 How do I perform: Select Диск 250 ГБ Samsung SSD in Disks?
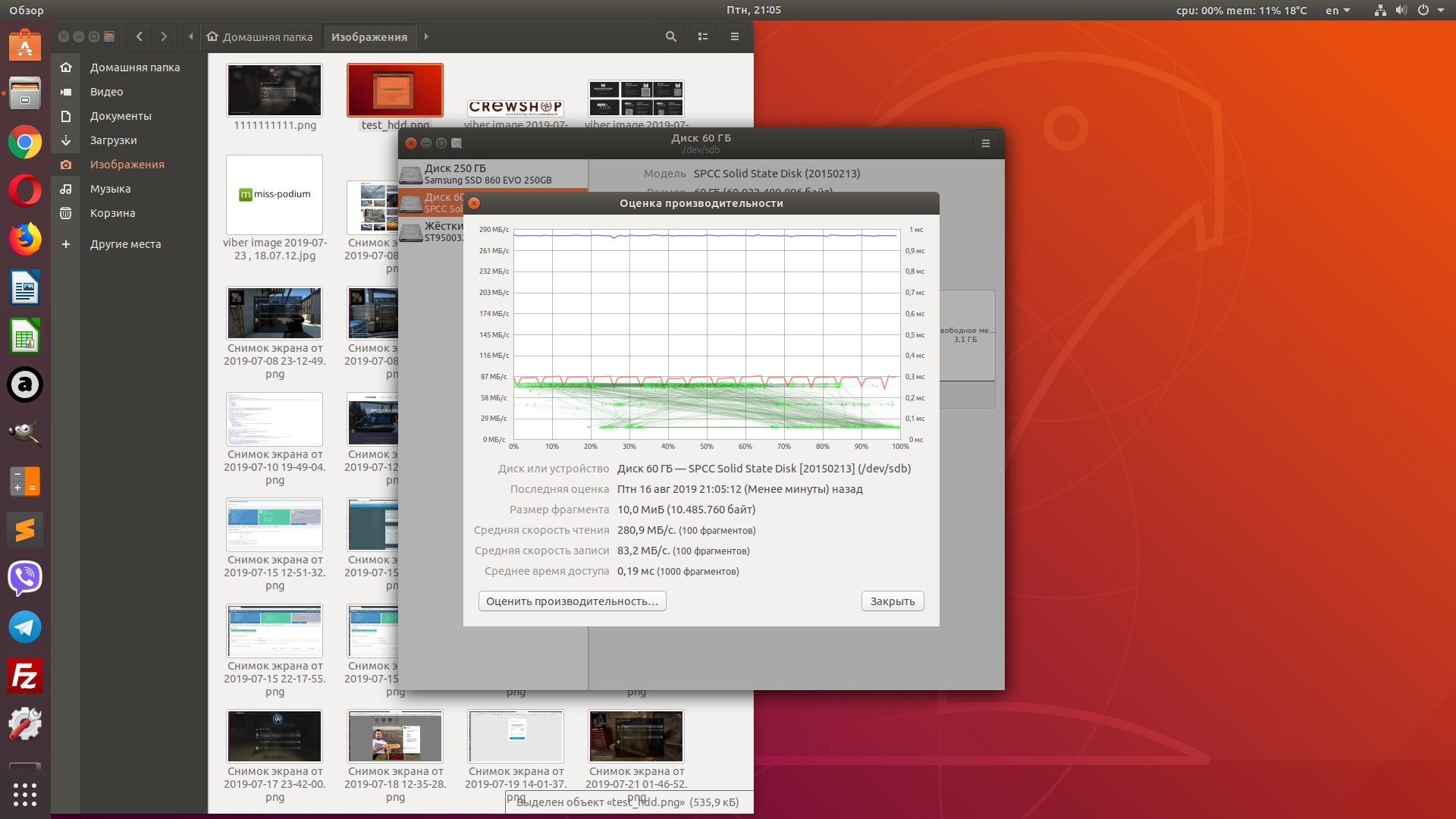point(493,174)
